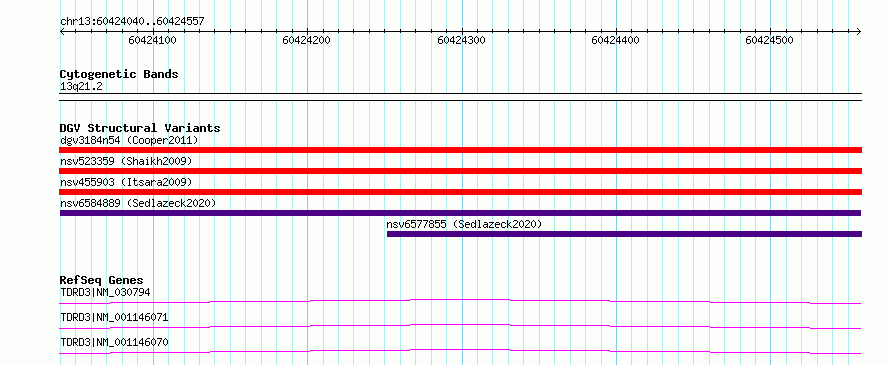Open the TDRD3|NM_001146070 gene label

coord(114,342)
